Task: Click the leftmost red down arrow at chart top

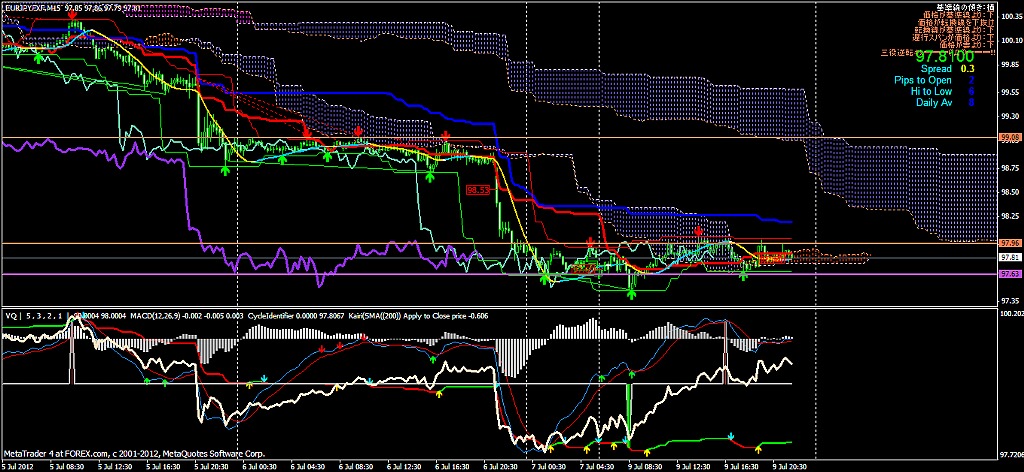Action: [x=72, y=16]
